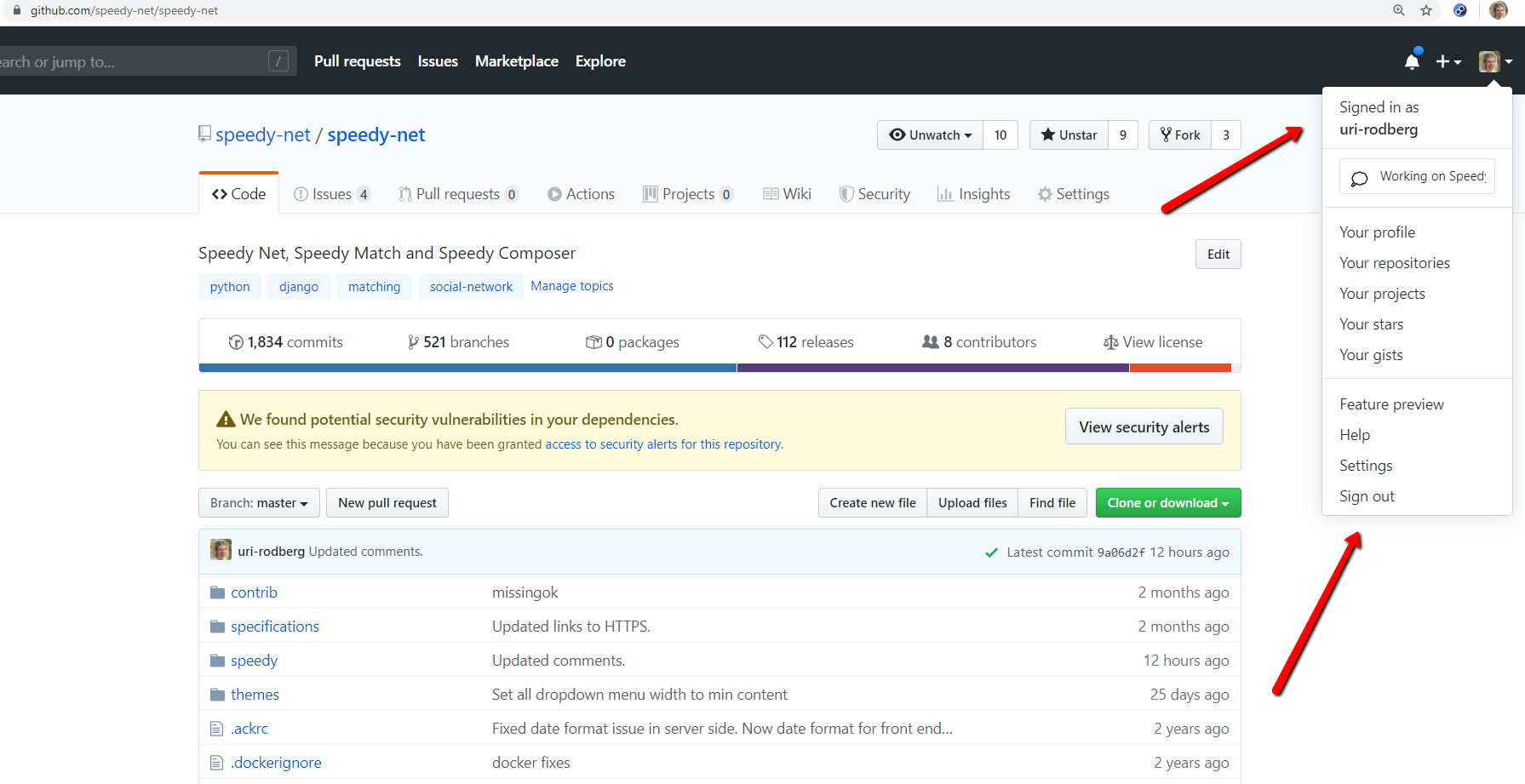Expand the Clone or download dropdown

[x=1167, y=502]
